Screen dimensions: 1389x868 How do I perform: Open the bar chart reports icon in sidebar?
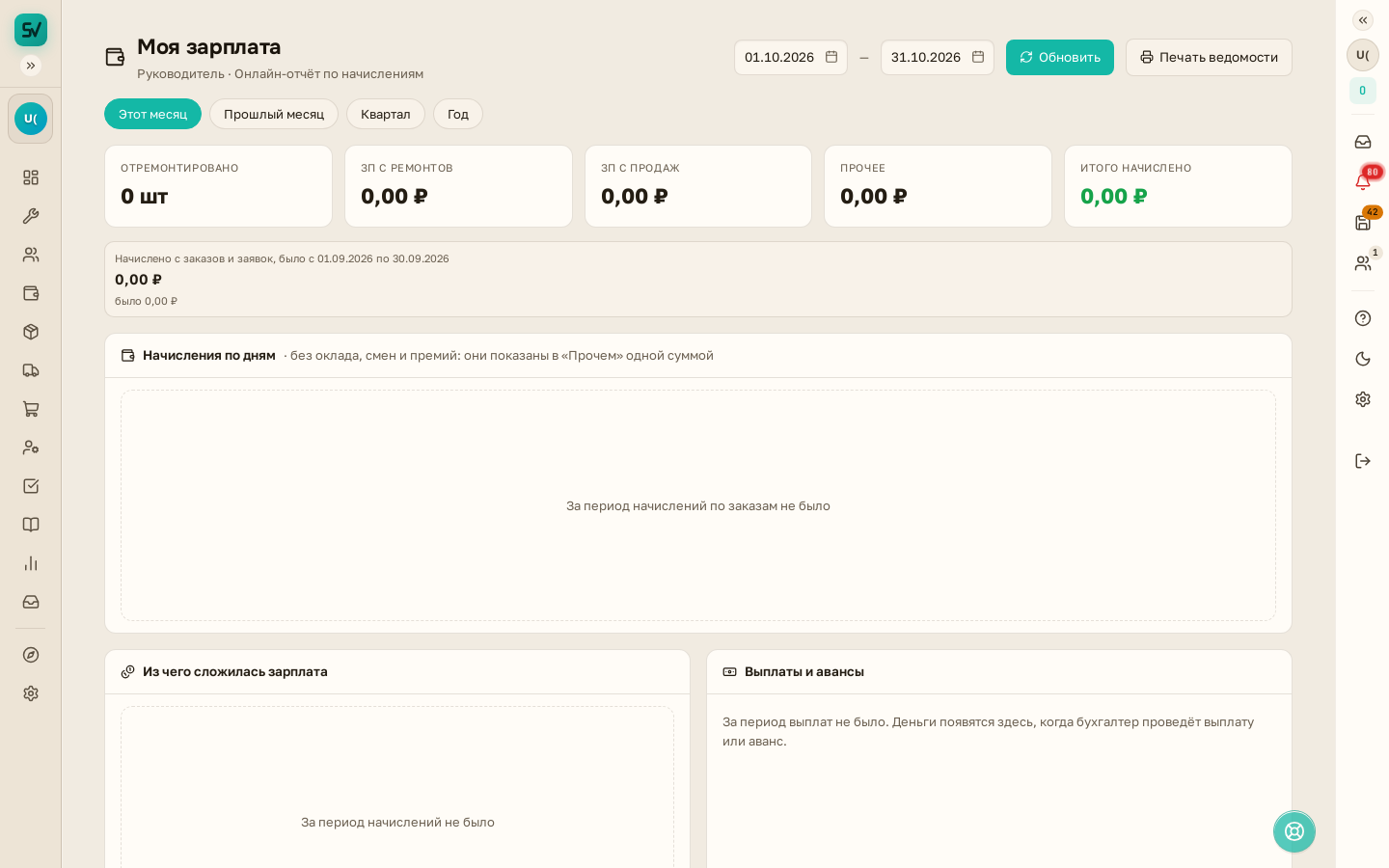pos(31,563)
